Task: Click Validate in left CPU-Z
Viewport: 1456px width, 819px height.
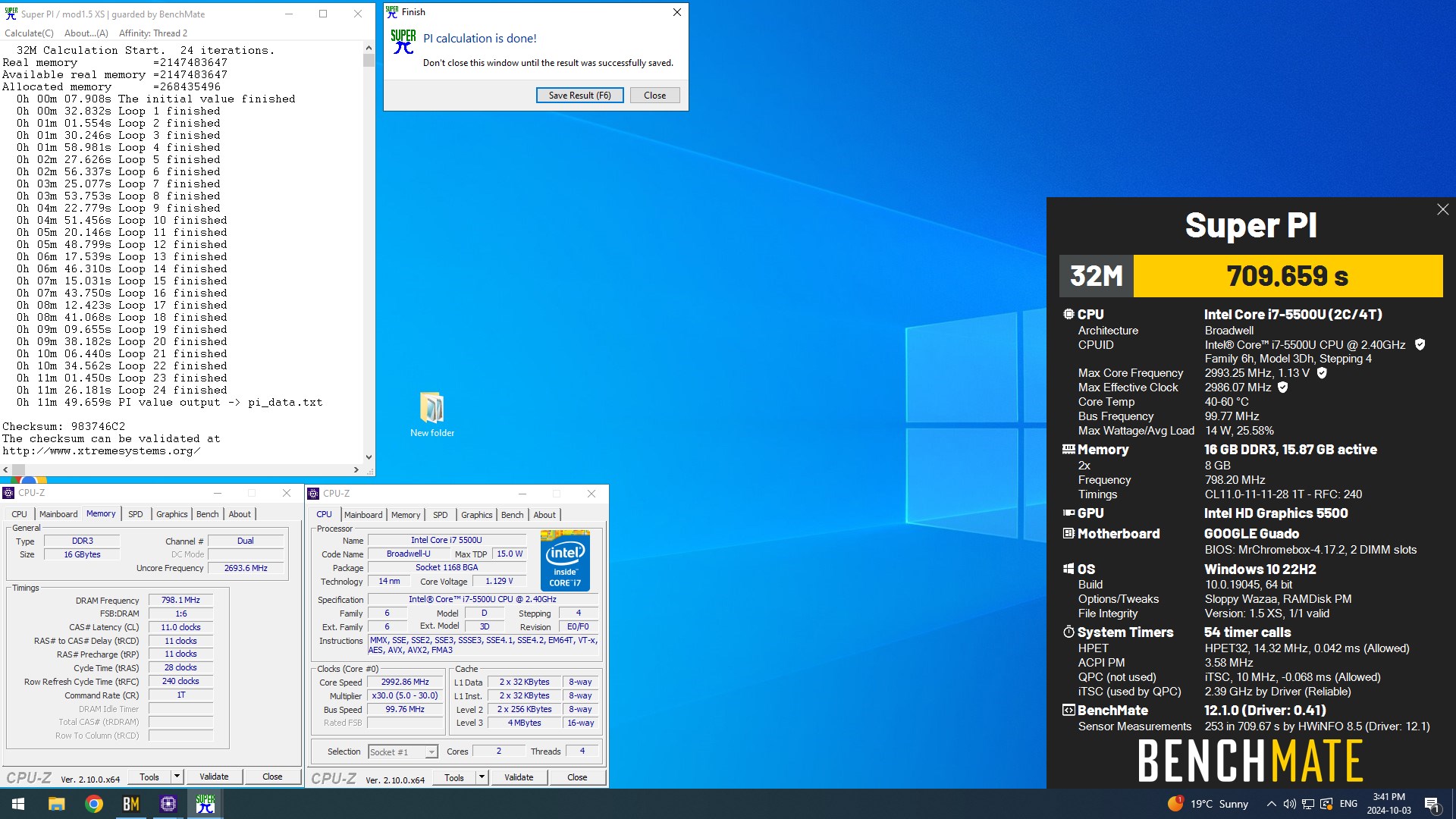Action: [214, 777]
